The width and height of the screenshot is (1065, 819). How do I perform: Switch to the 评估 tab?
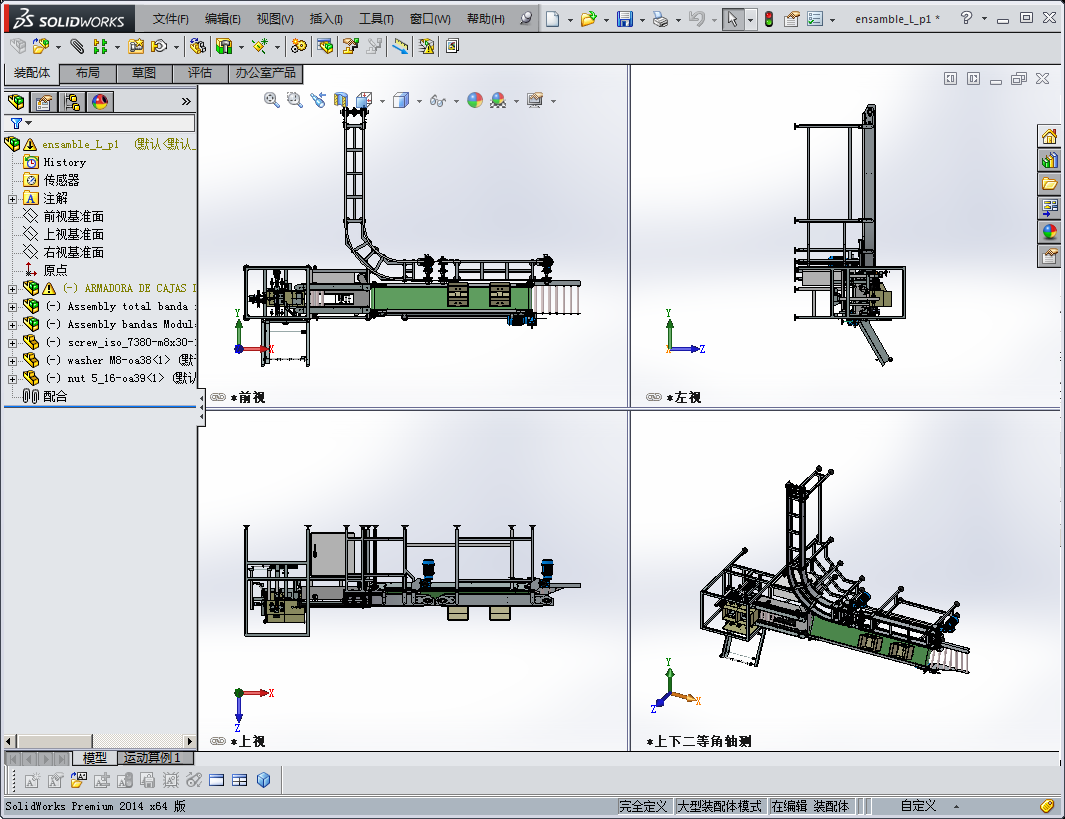pos(200,73)
